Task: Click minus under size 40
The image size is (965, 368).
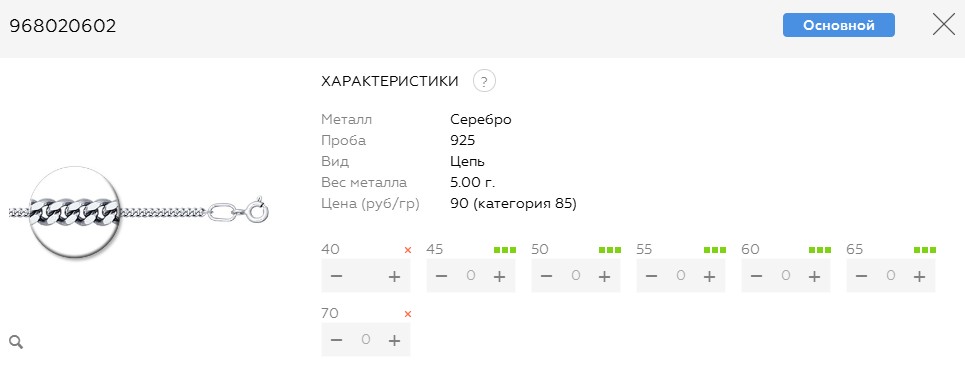Action: click(336, 276)
